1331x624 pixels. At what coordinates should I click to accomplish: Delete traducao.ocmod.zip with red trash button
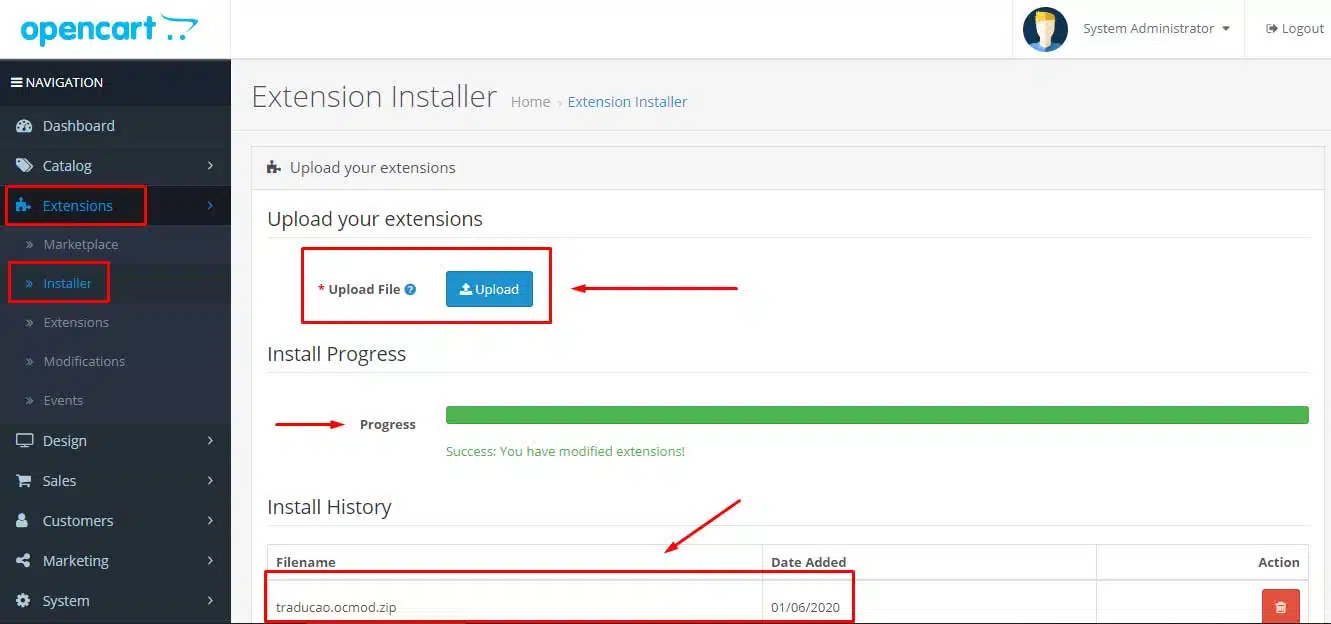tap(1280, 606)
